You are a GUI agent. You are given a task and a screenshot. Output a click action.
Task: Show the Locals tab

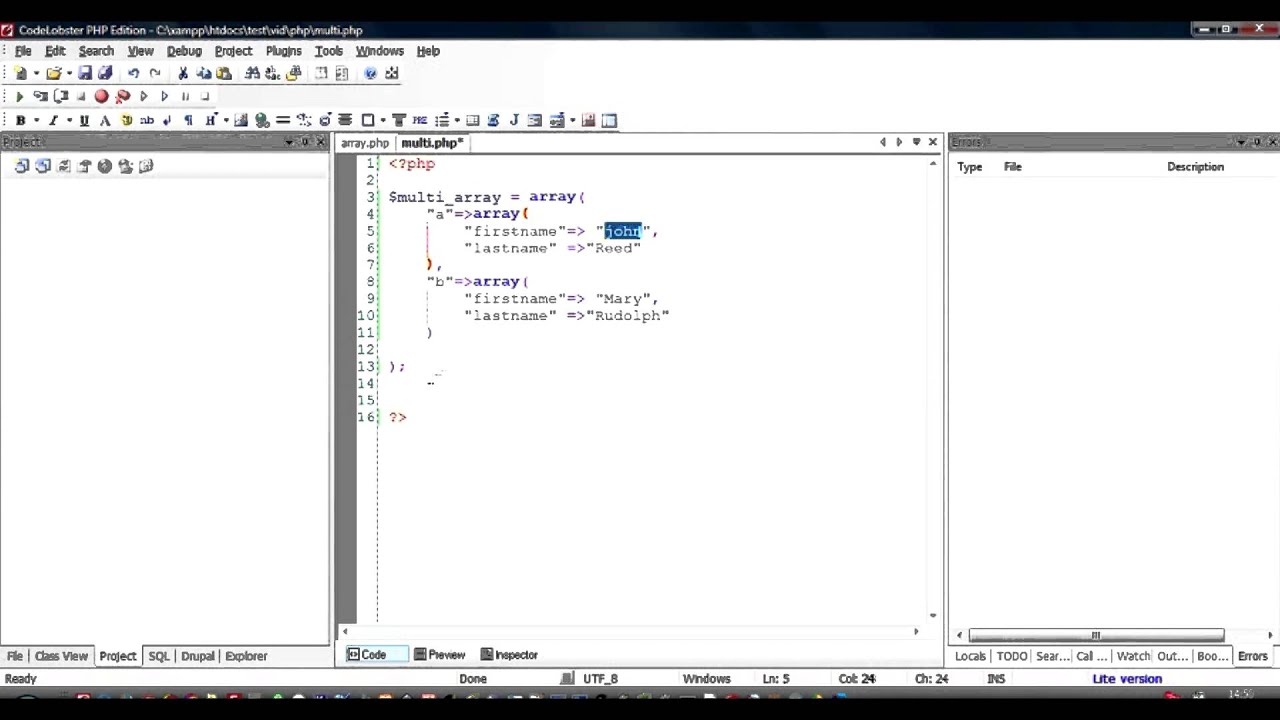[970, 656]
